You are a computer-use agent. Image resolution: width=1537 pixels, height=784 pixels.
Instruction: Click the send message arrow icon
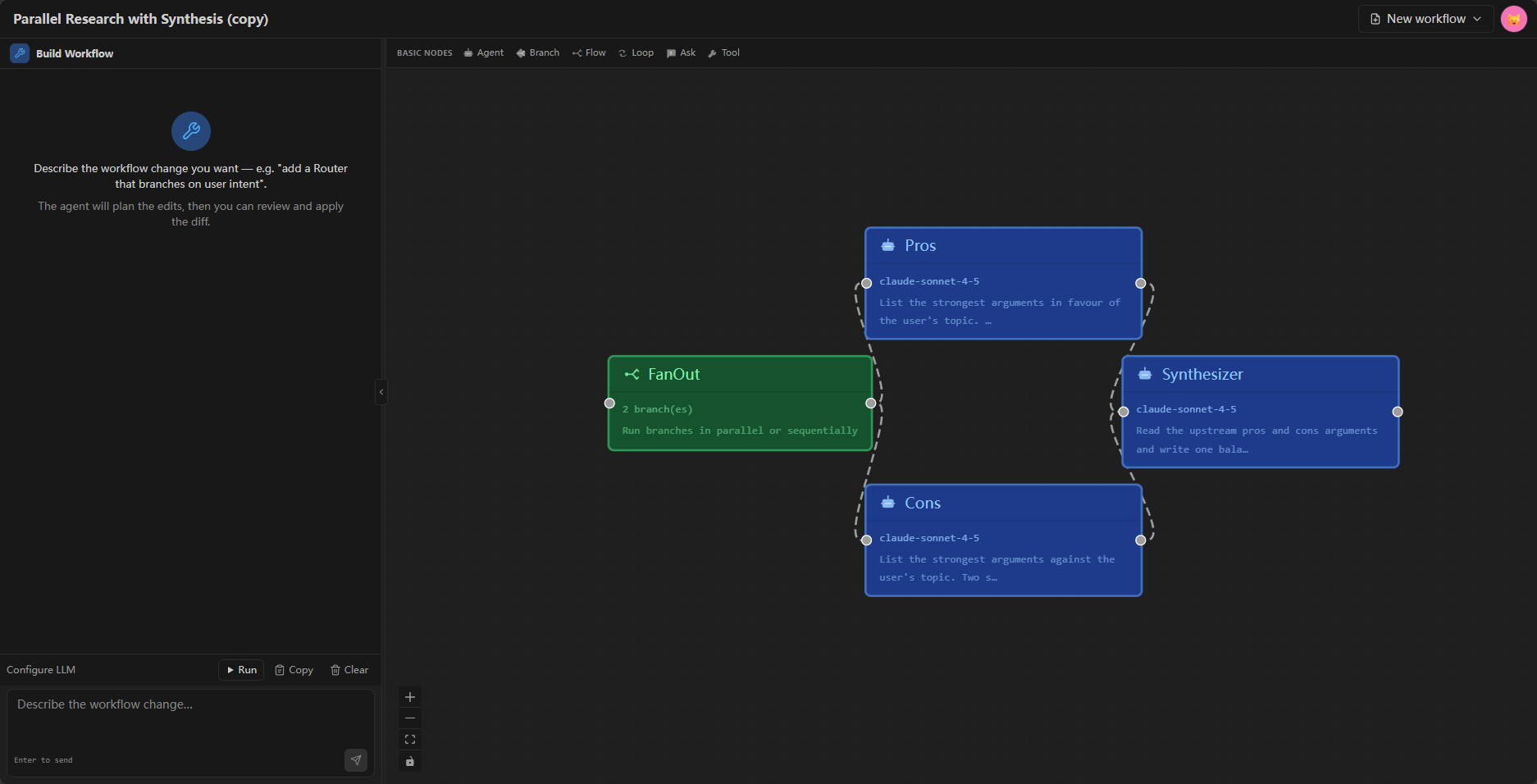click(356, 760)
